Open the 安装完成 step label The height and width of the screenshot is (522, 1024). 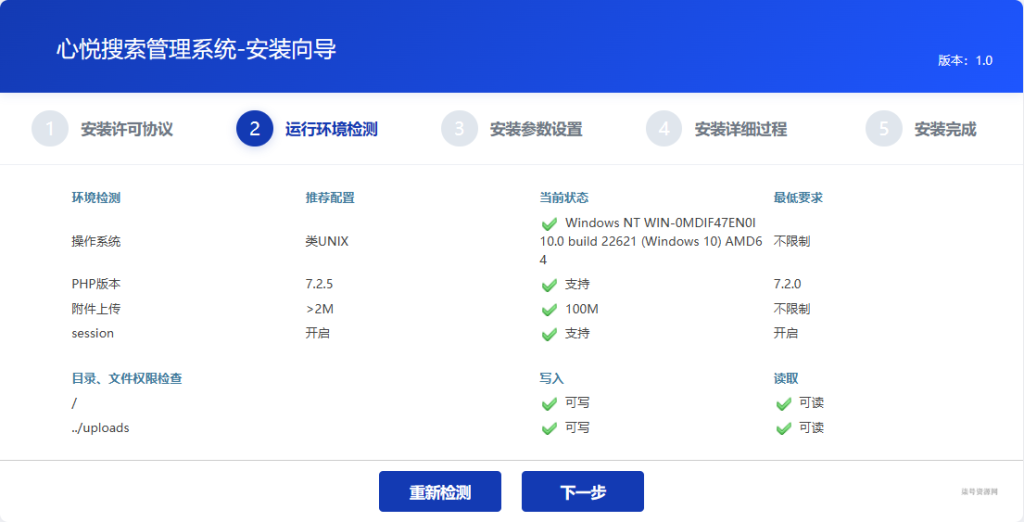[945, 129]
